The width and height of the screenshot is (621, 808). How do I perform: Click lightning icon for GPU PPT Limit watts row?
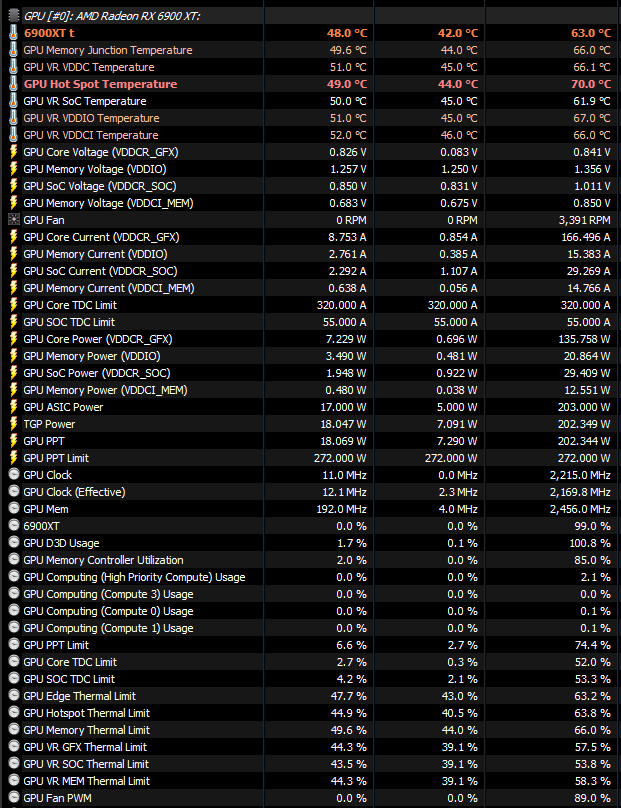click(x=14, y=458)
